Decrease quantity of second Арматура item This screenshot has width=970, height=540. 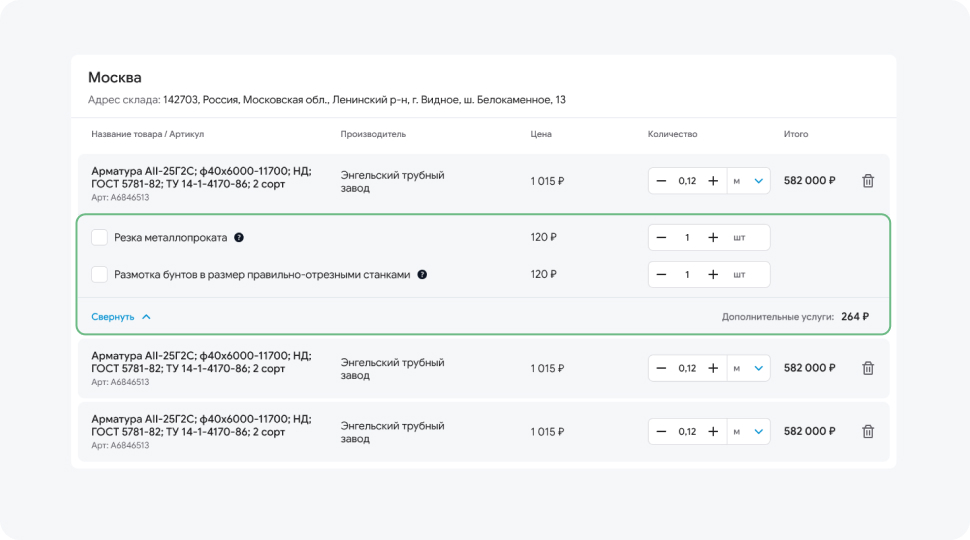[x=661, y=368]
